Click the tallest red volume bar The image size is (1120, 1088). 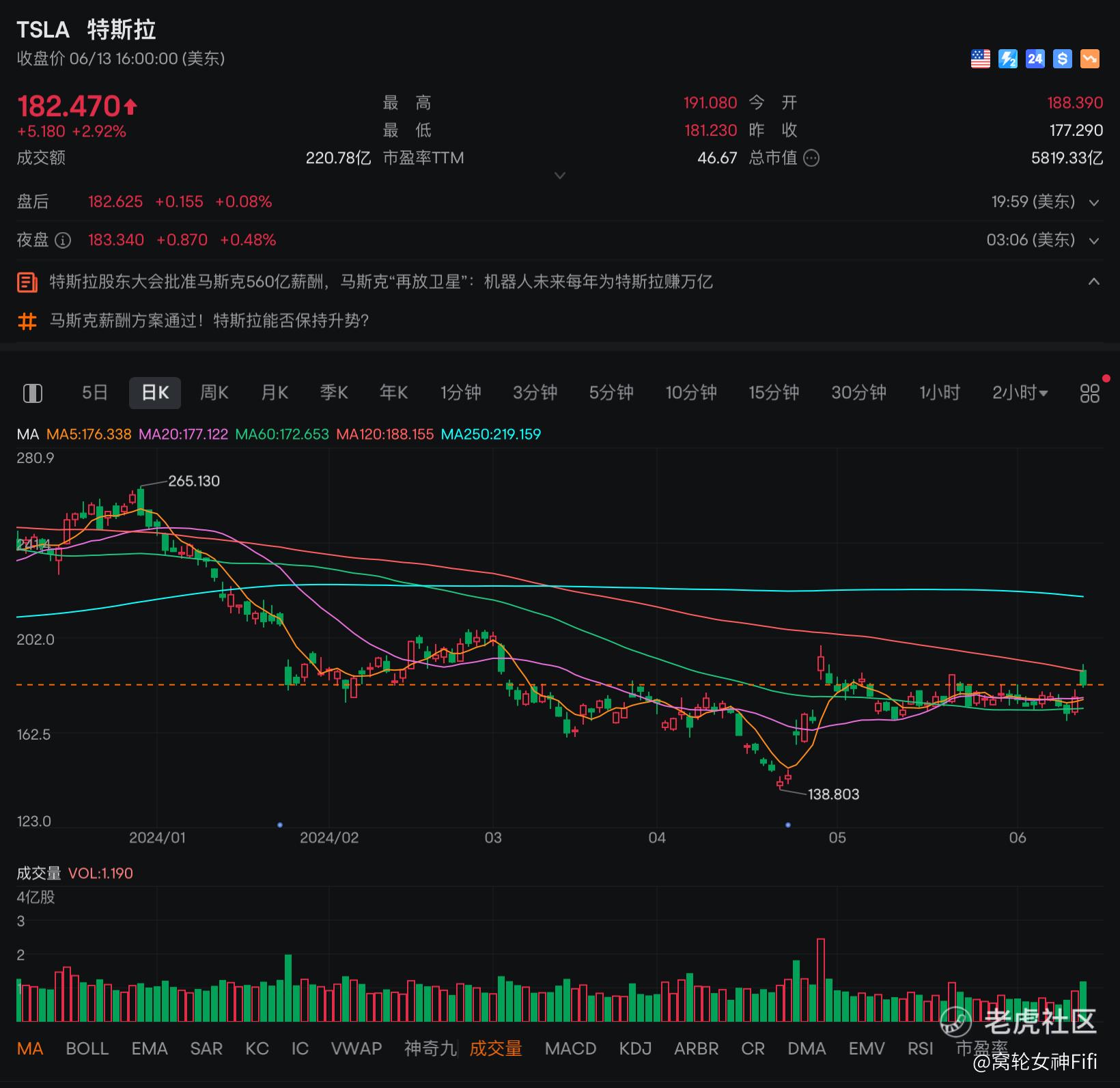pos(821,980)
